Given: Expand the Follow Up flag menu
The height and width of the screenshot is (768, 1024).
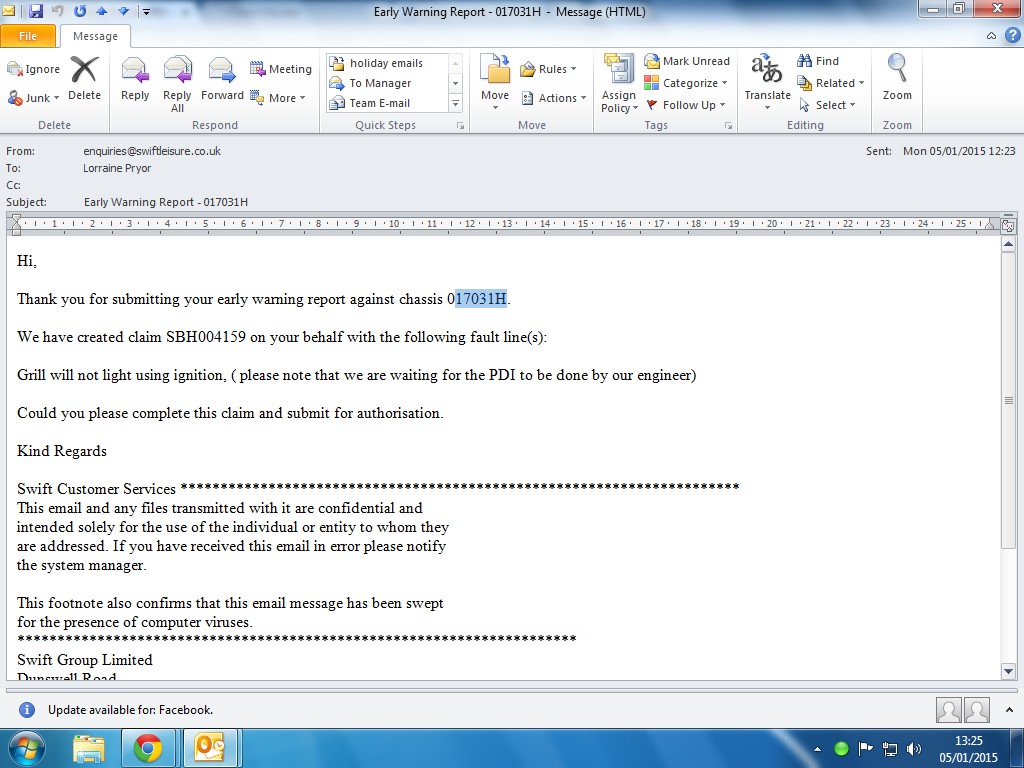Looking at the screenshot, I should 686,105.
